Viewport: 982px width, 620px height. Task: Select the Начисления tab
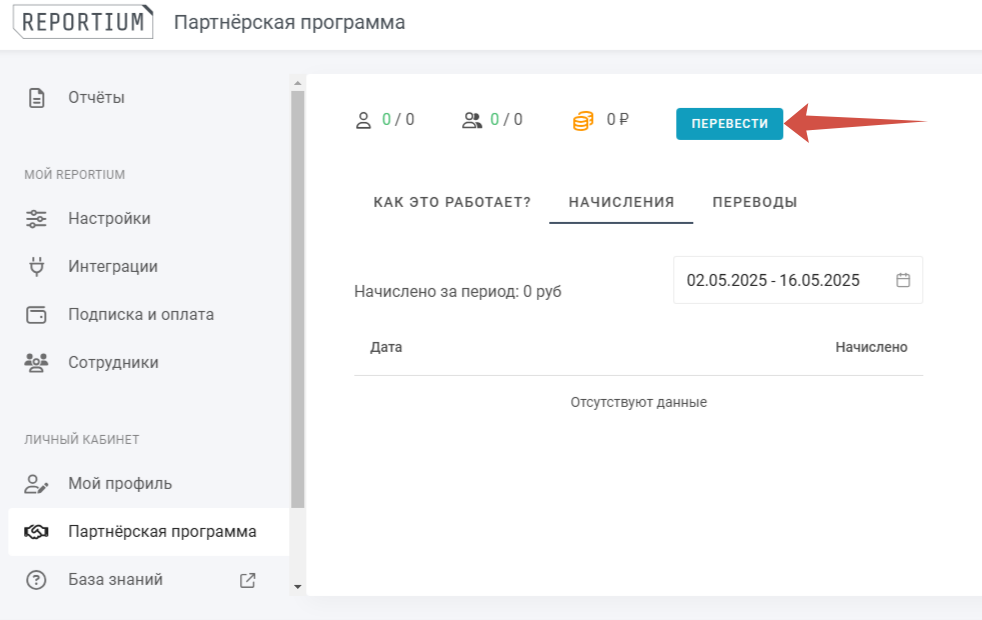tap(621, 202)
